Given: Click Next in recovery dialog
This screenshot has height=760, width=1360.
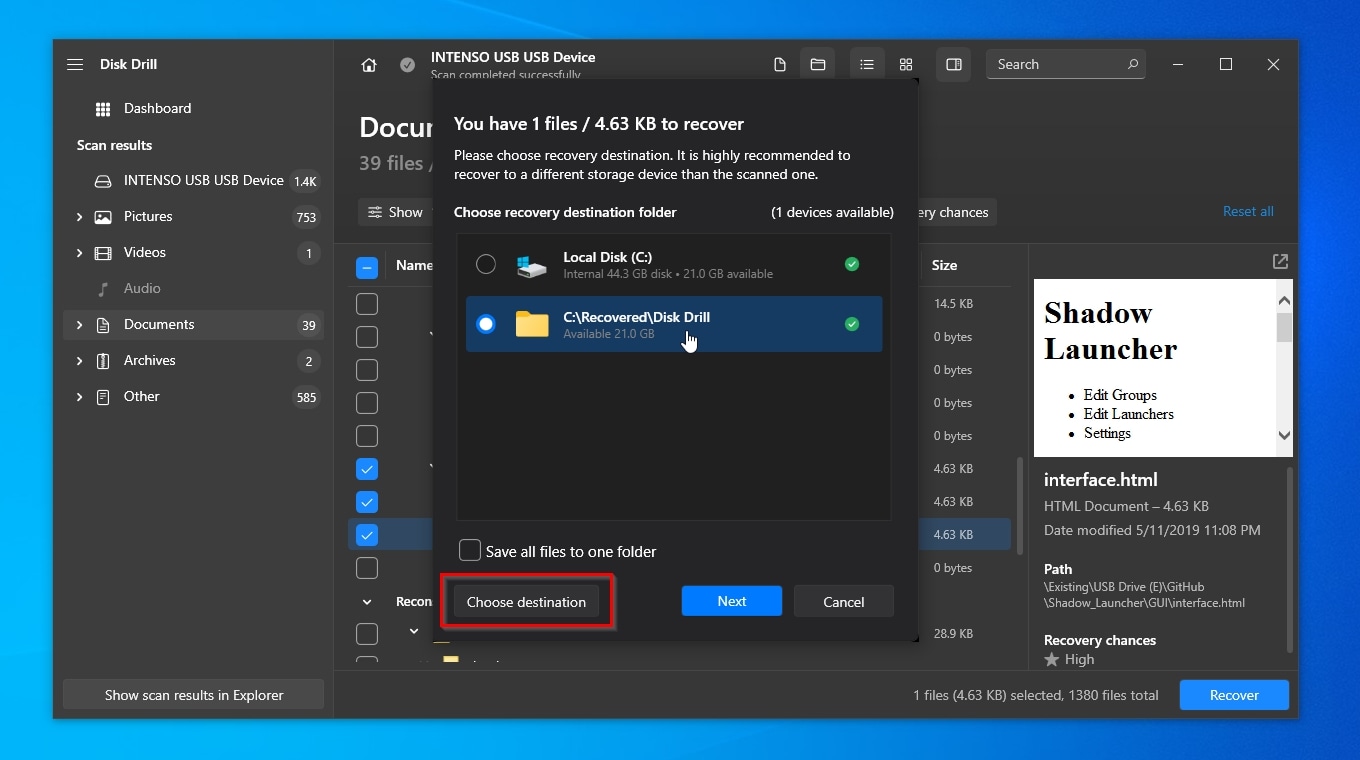Looking at the screenshot, I should pos(732,601).
